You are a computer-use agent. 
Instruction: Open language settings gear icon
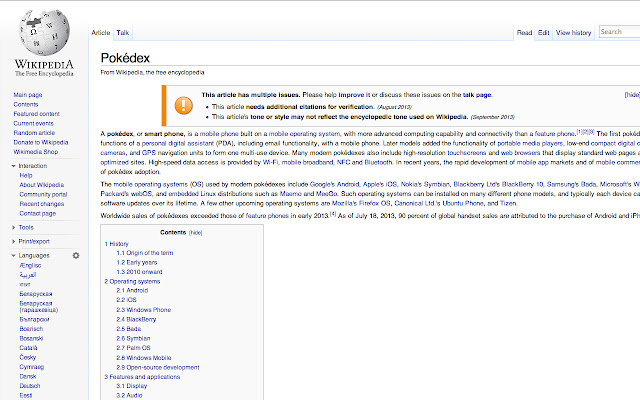[x=75, y=256]
